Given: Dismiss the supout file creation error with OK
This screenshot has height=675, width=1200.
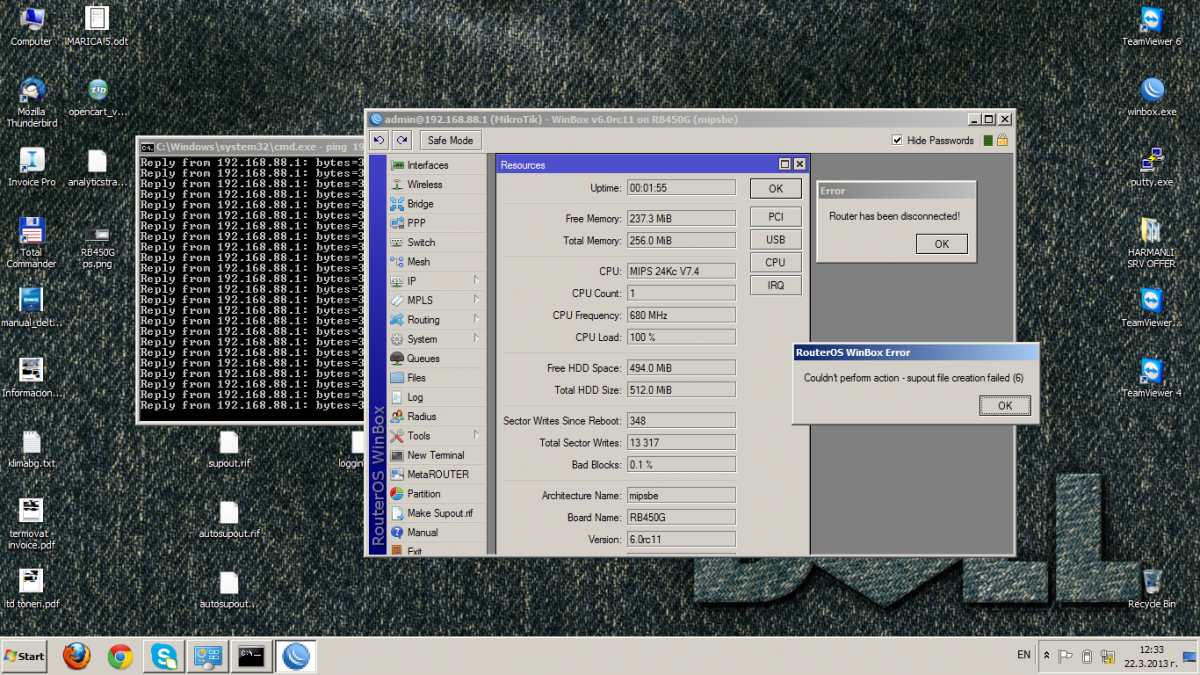Looking at the screenshot, I should pyautogui.click(x=1005, y=405).
